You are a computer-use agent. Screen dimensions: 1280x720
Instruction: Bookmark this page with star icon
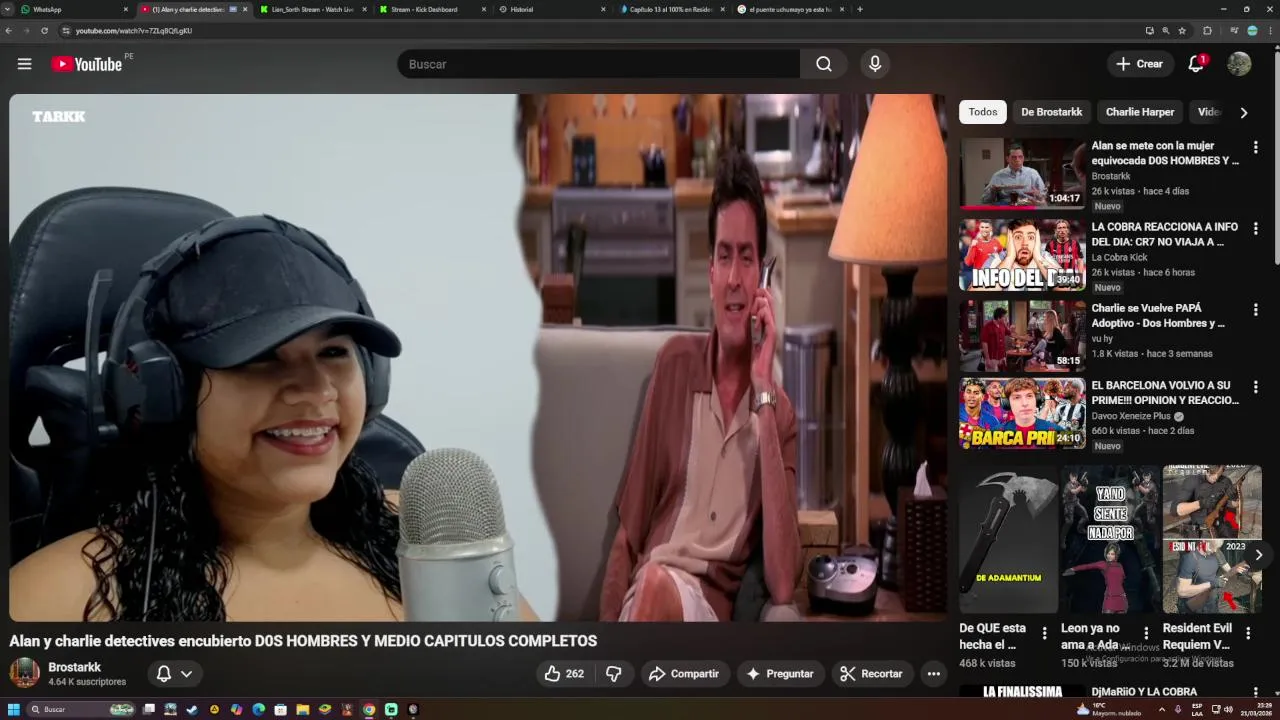pos(1182,31)
